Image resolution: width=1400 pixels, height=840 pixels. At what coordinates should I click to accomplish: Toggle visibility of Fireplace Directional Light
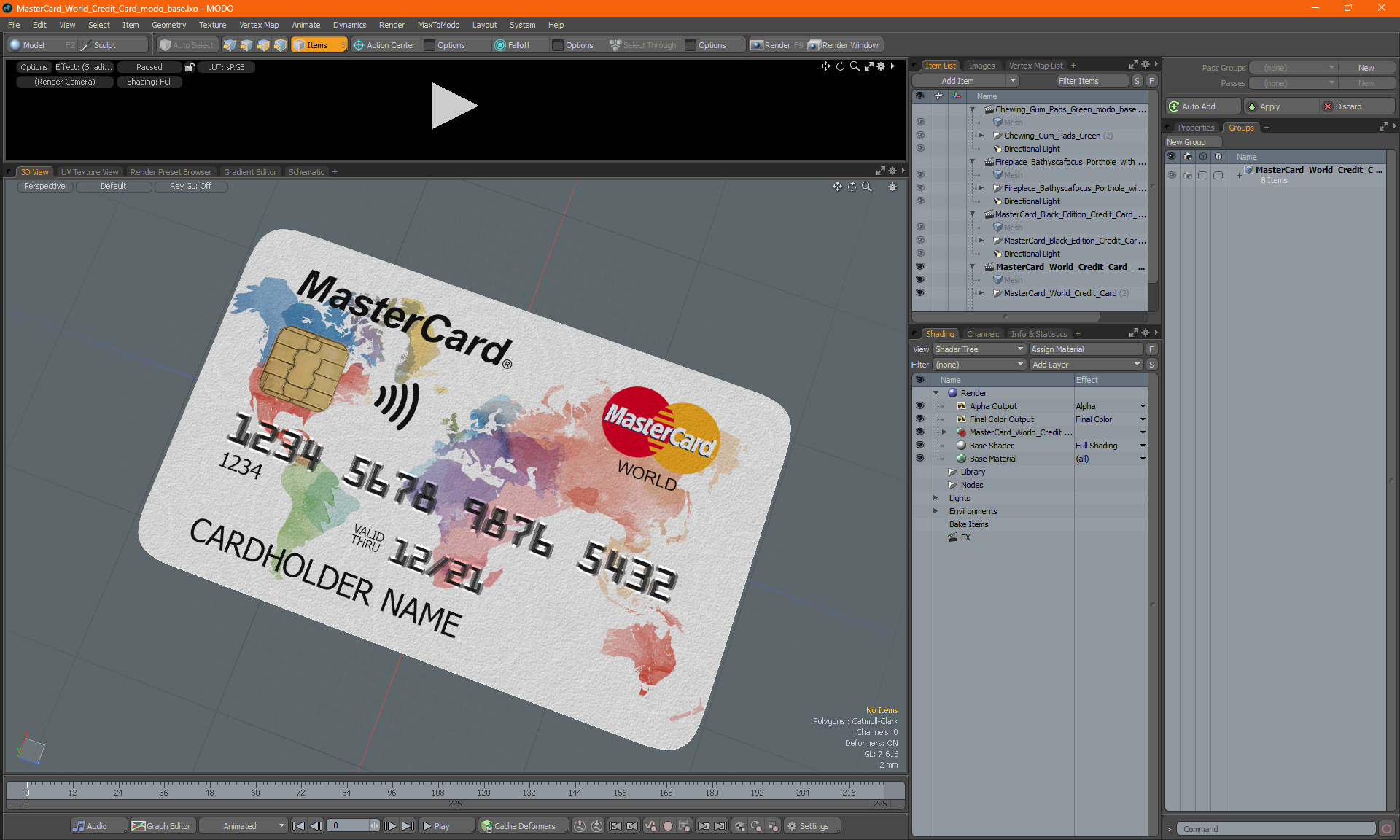(x=919, y=201)
